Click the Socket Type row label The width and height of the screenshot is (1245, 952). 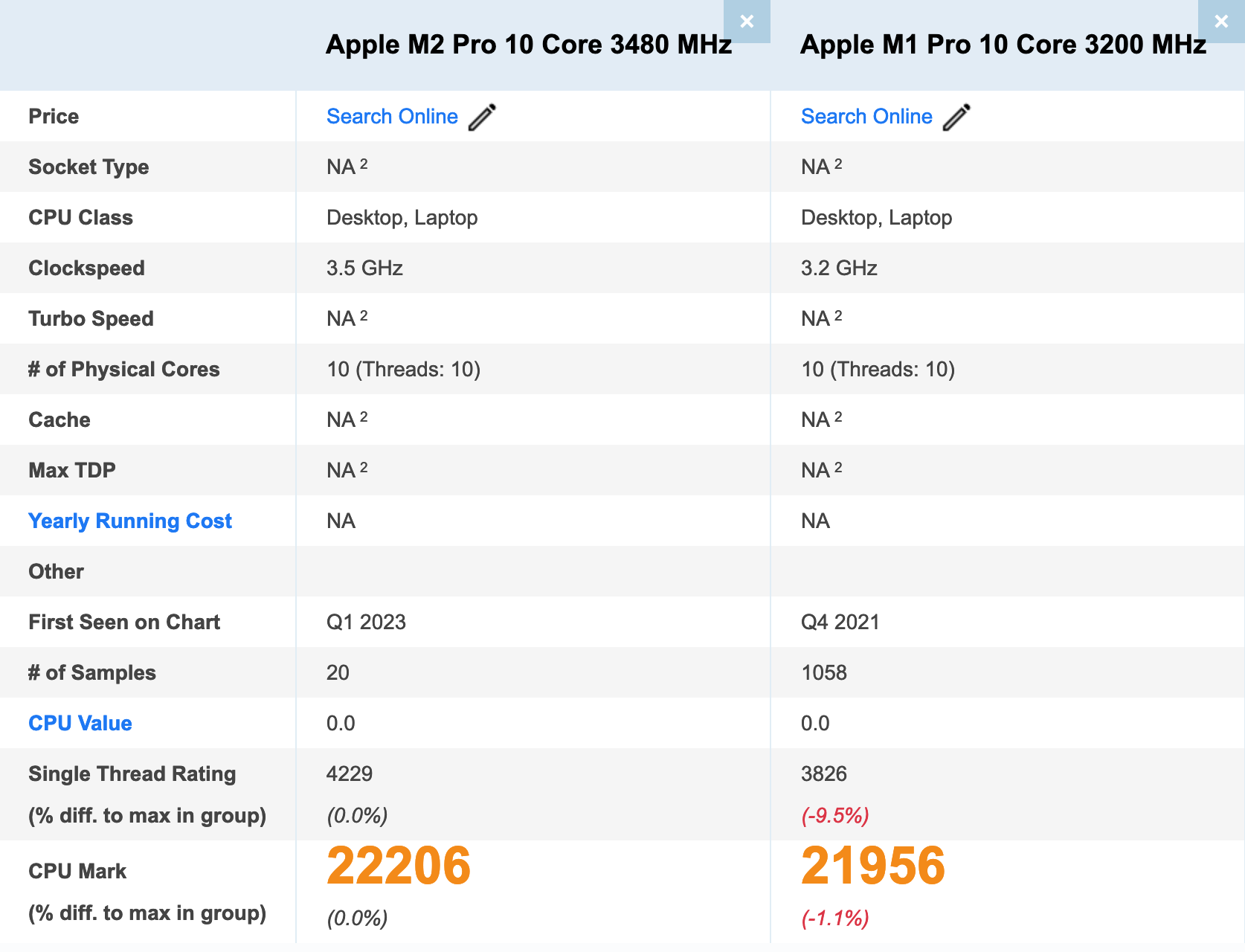(x=89, y=167)
